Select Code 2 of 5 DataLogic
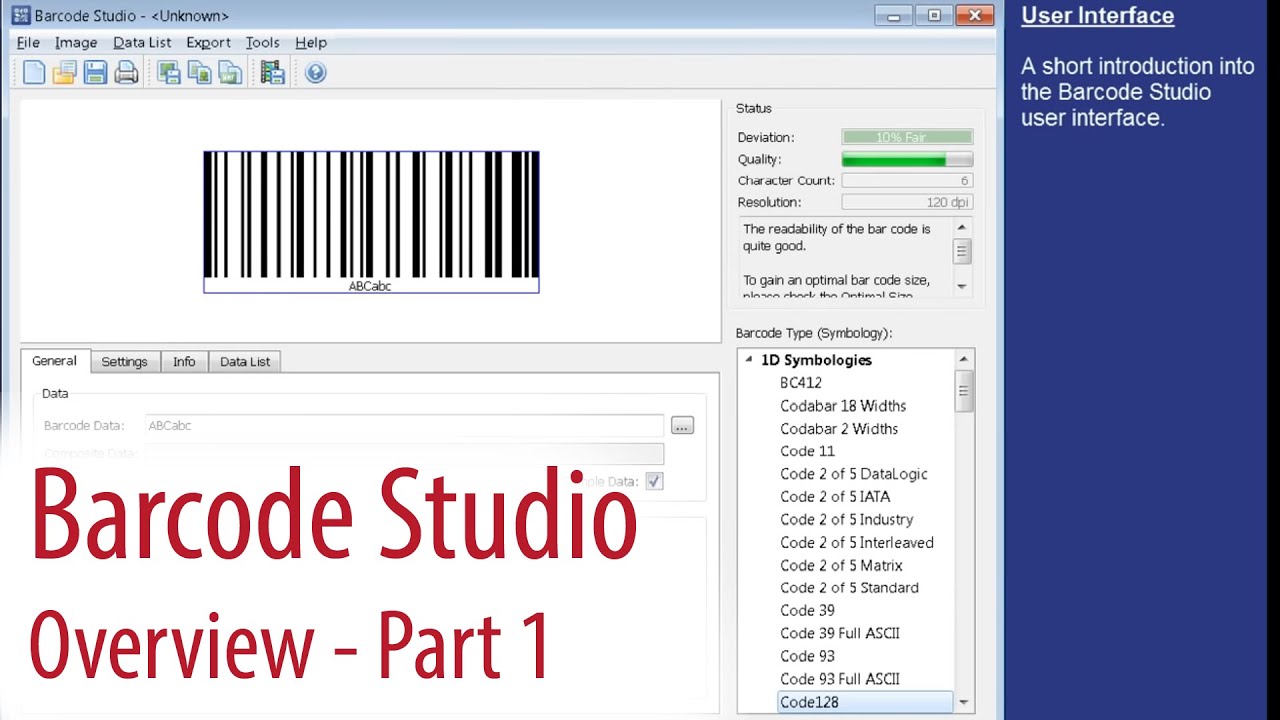Screen dimensions: 1280x720 coord(854,474)
